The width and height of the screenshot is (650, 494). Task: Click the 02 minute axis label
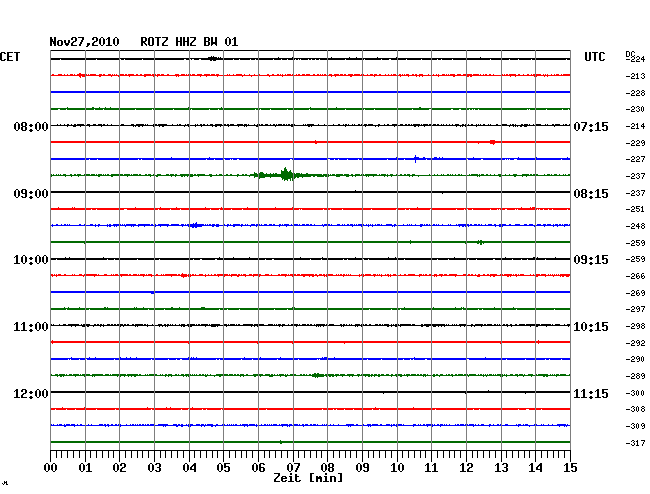tap(119, 468)
